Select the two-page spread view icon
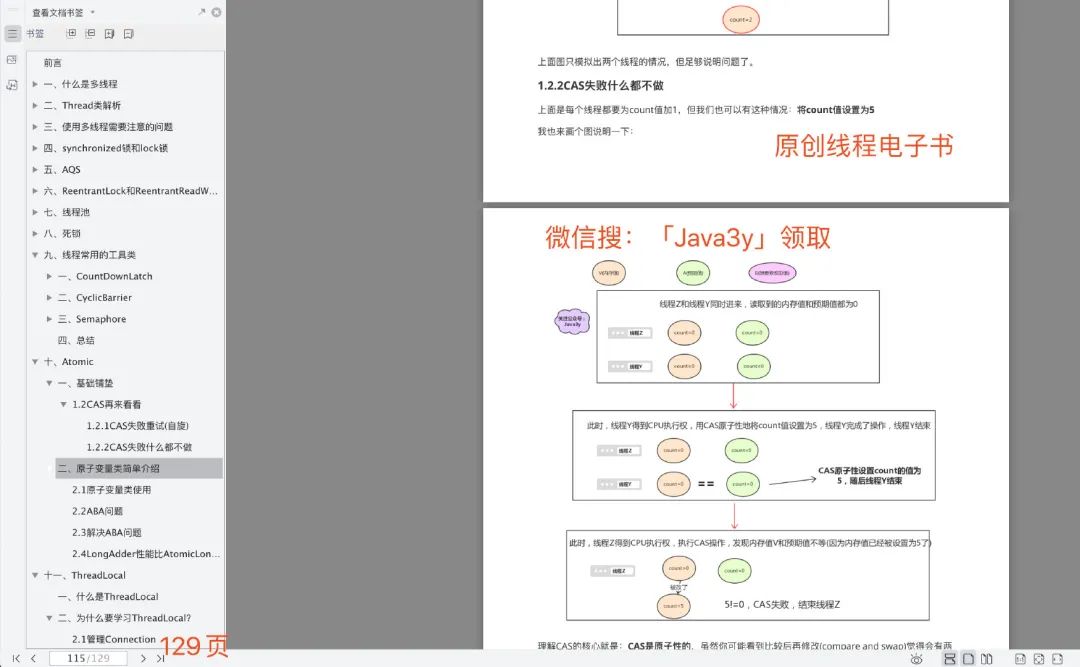The image size is (1080, 667). click(x=988, y=660)
